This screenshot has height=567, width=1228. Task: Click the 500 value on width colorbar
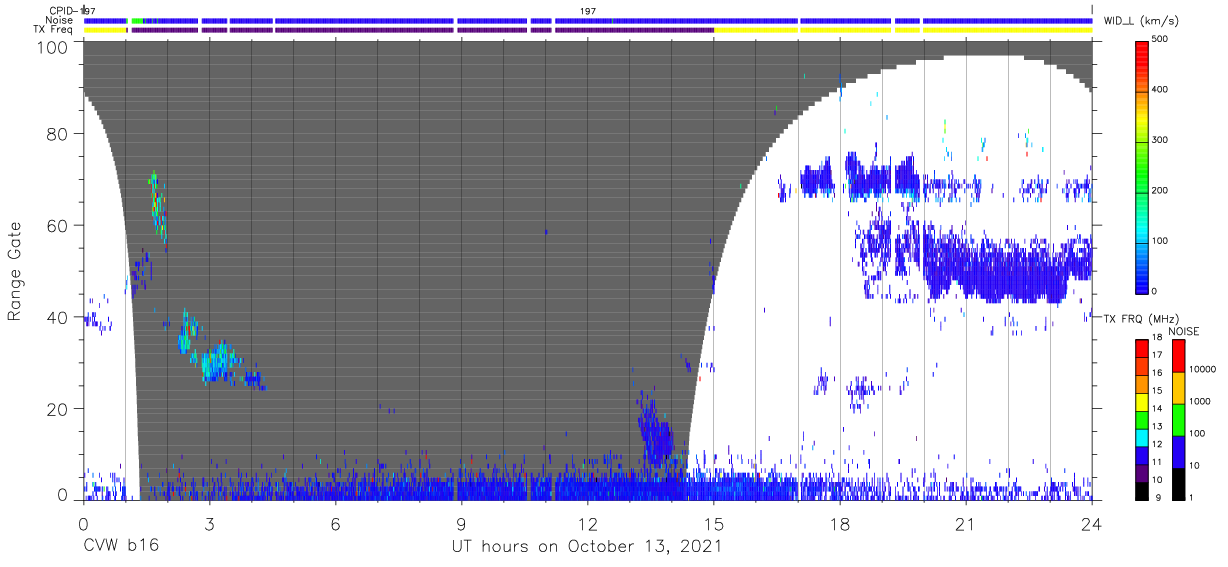(1172, 40)
